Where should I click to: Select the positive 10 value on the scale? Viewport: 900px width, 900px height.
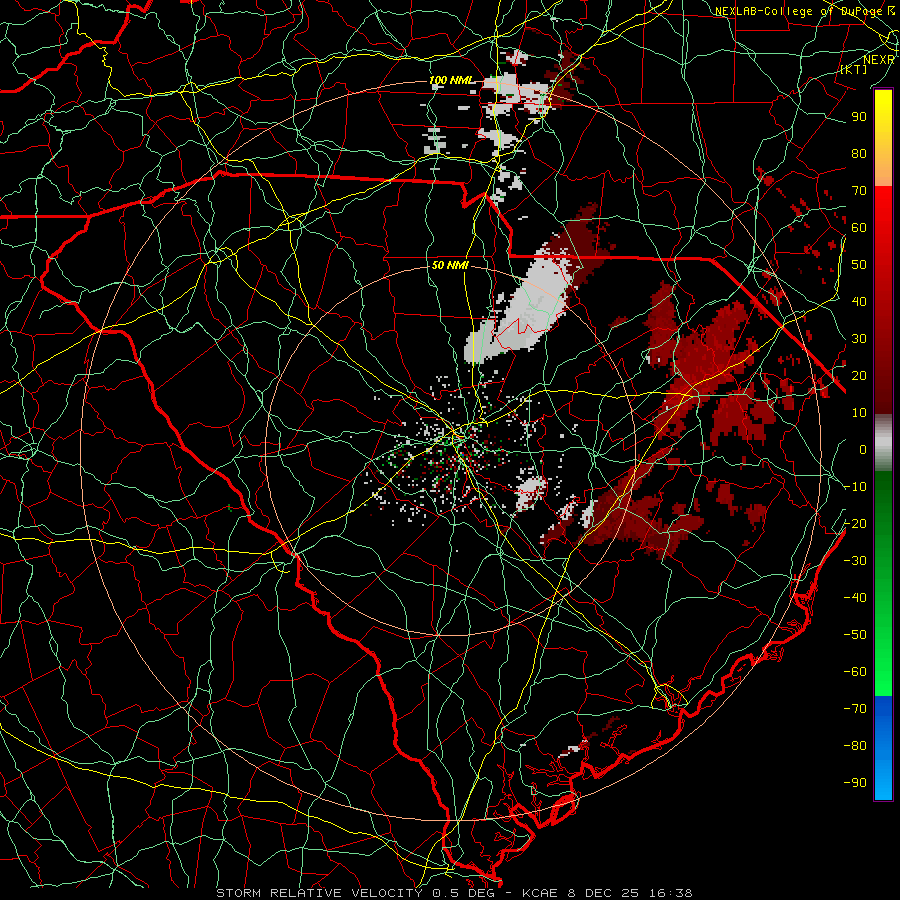point(859,413)
